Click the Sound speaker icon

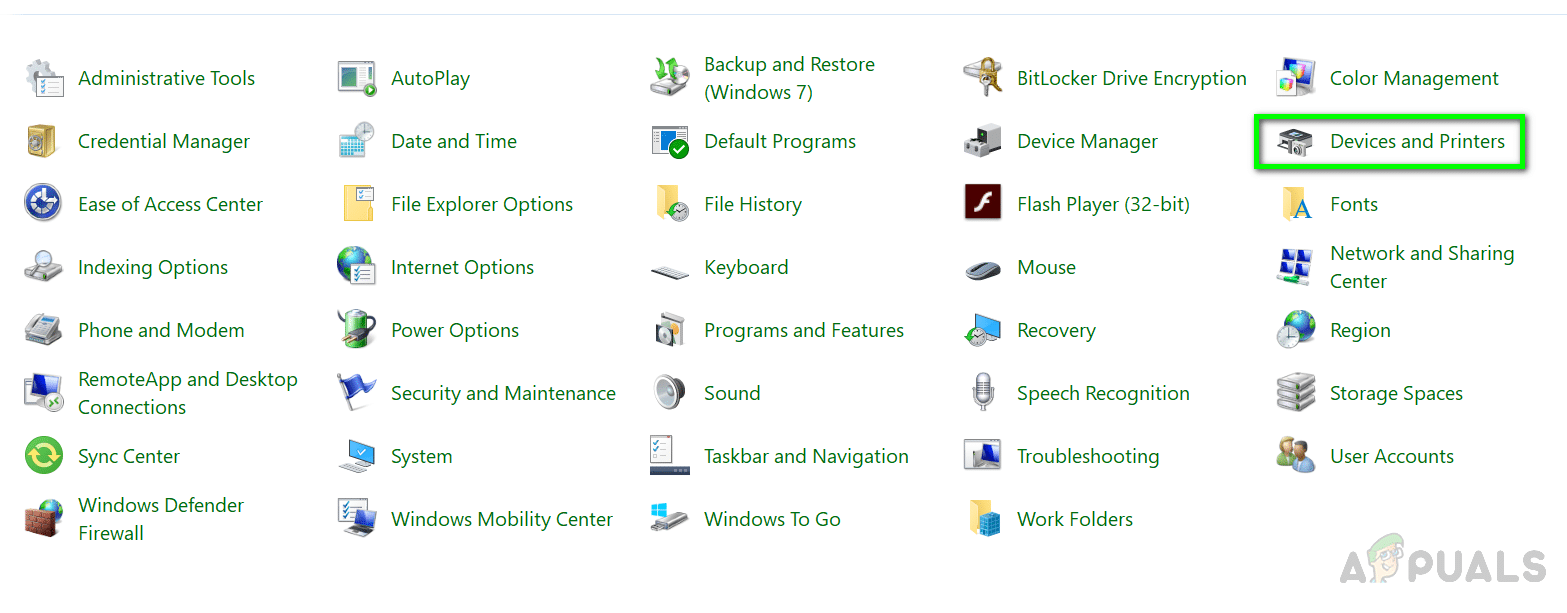coord(669,394)
